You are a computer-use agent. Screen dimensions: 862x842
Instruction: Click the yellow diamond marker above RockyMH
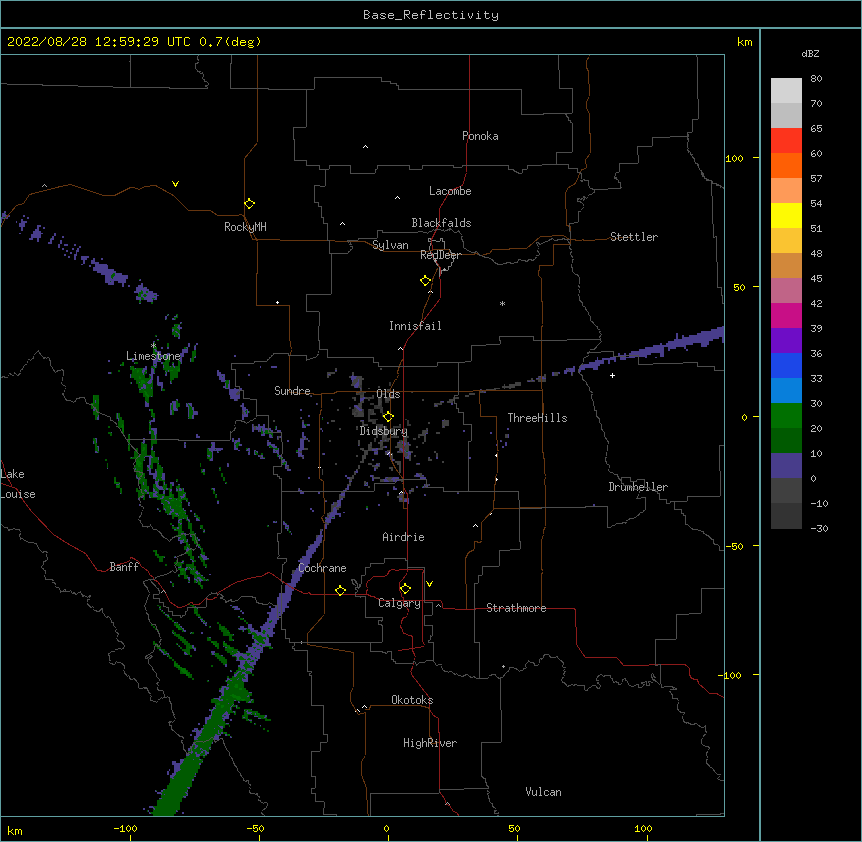coord(249,204)
